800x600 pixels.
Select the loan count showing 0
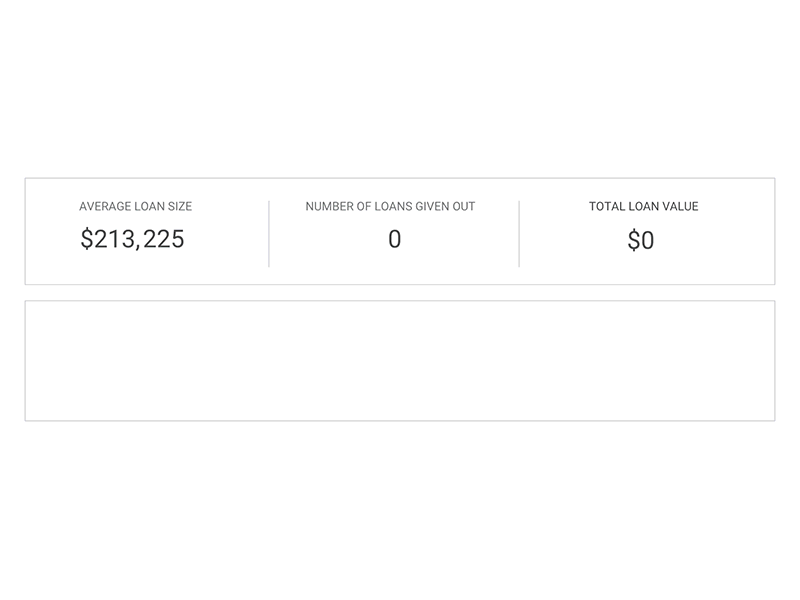pos(392,238)
